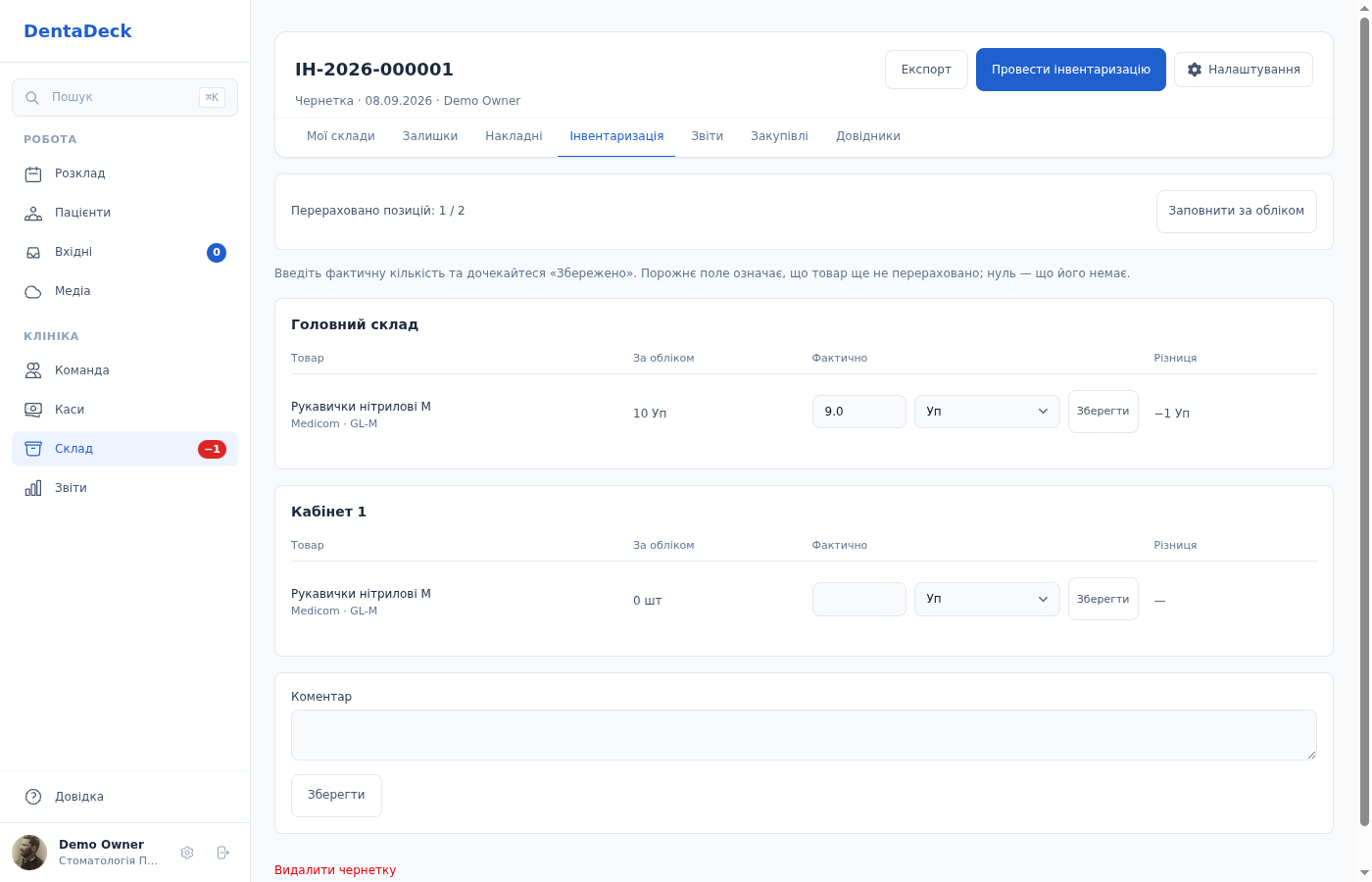Open unit dropdown for Кабінет 1 row
The width and height of the screenshot is (1372, 882).
pyautogui.click(x=987, y=599)
